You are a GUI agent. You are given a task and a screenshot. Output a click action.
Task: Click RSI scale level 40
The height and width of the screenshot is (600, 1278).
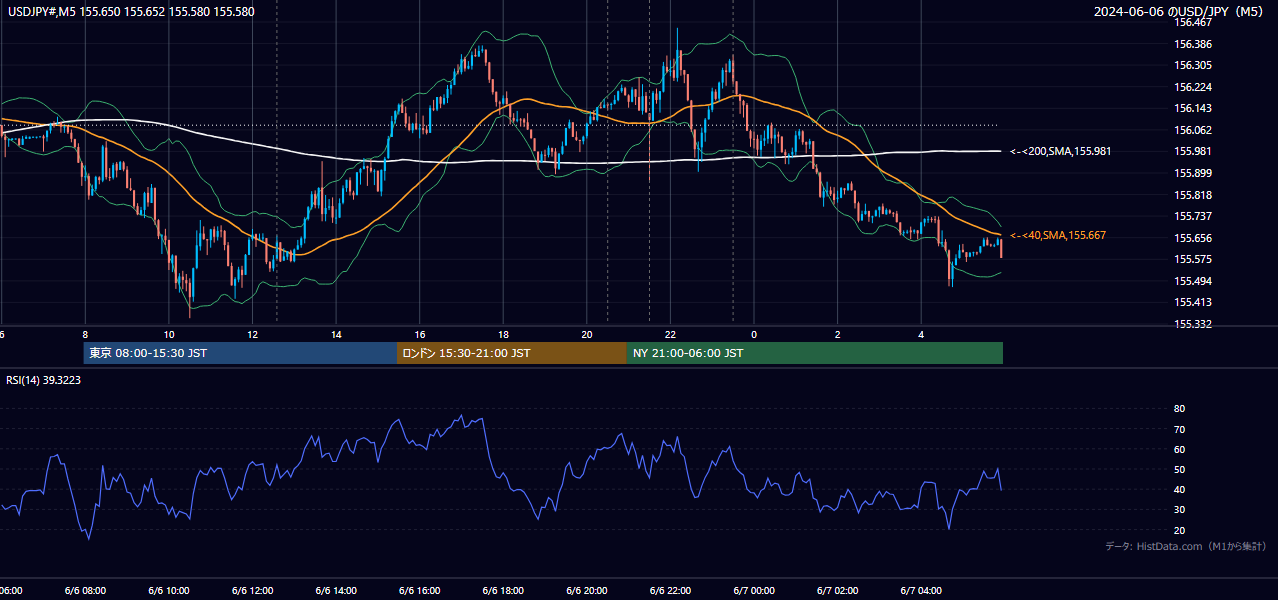[x=1179, y=489]
